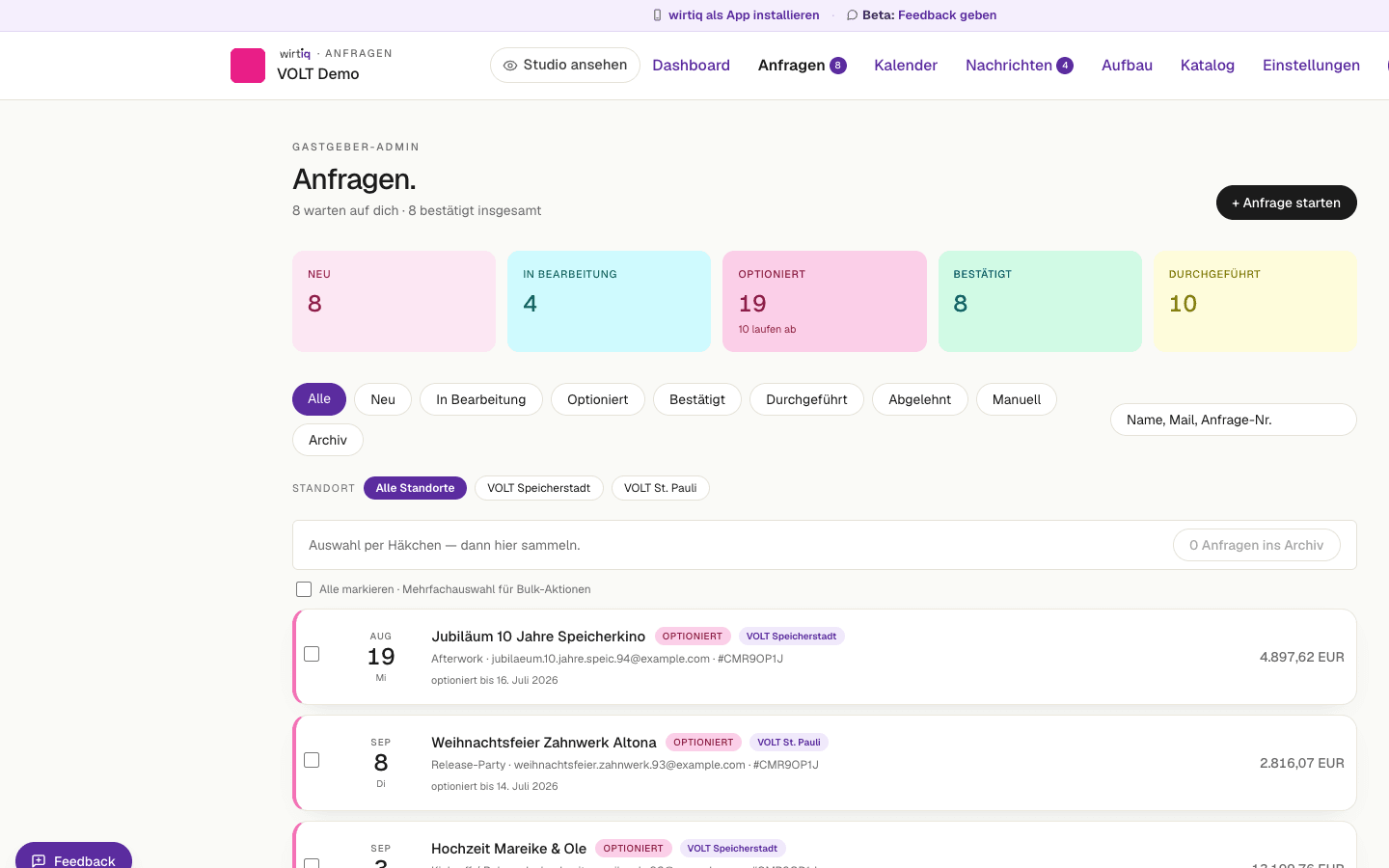
Task: Click OPTIONIERT badge on Hochzeit Mareike row
Action: [634, 849]
